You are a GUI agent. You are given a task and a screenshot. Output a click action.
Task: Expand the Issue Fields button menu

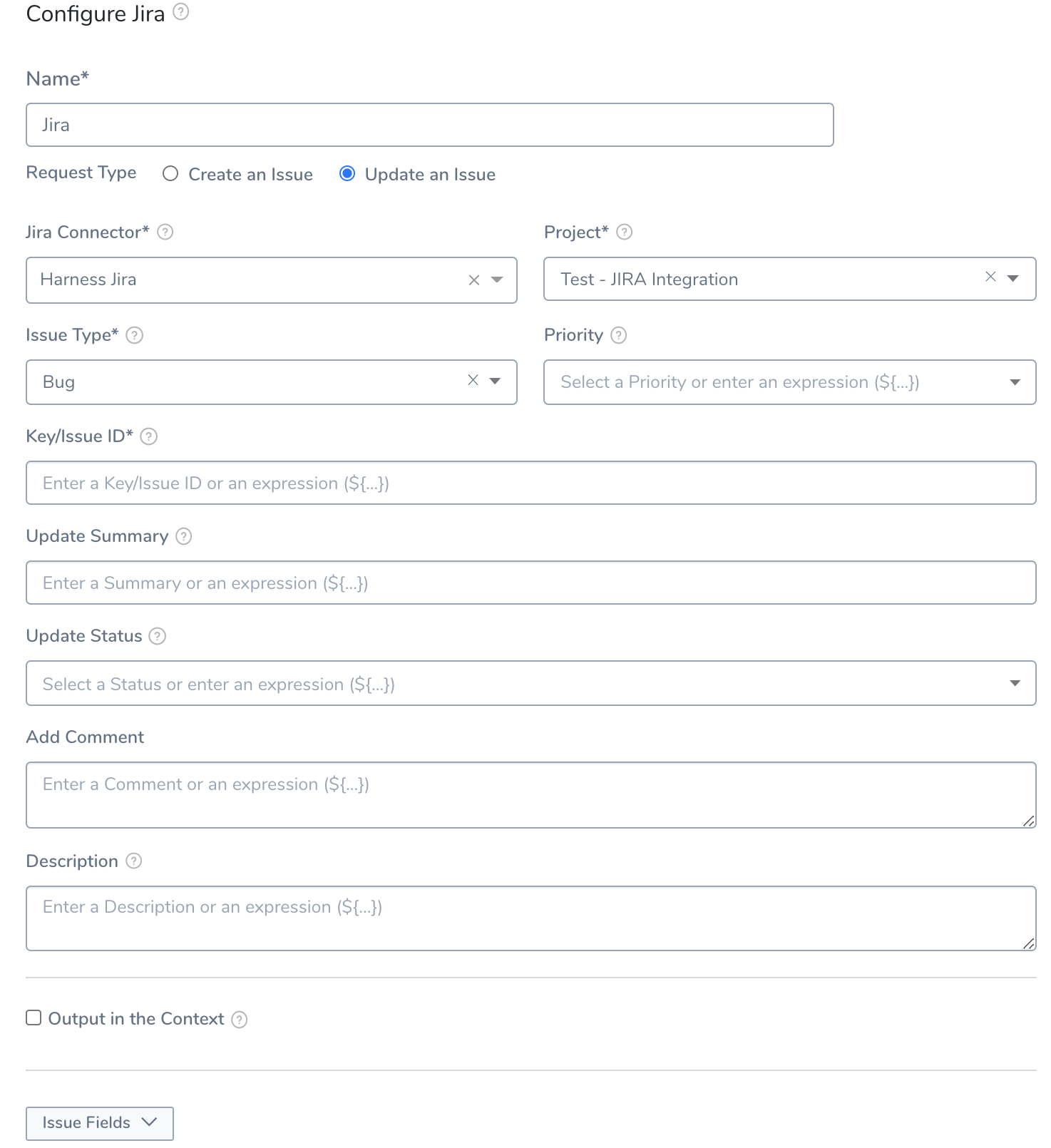(100, 1123)
